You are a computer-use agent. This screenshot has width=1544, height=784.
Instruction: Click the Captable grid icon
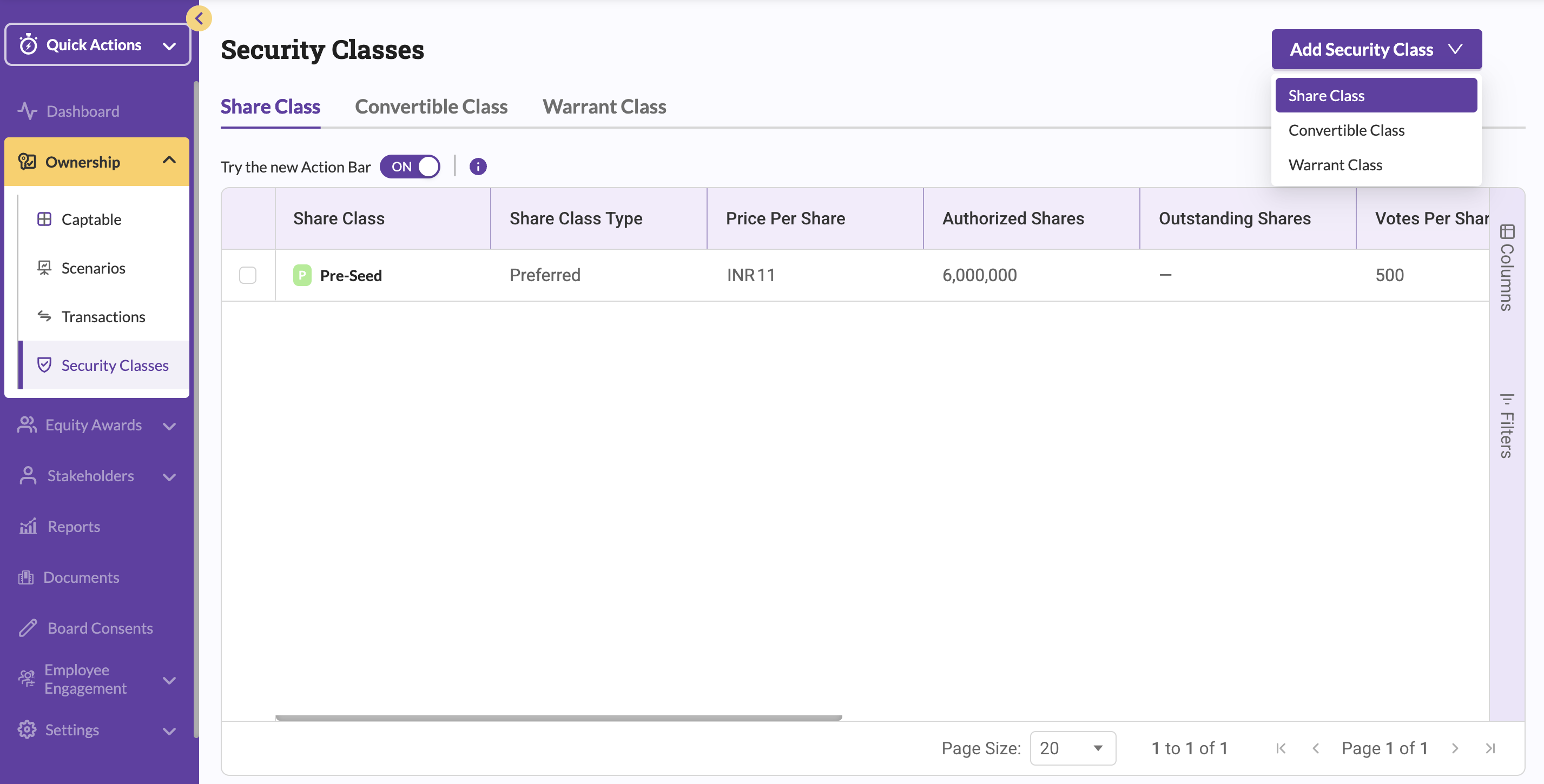pos(44,219)
